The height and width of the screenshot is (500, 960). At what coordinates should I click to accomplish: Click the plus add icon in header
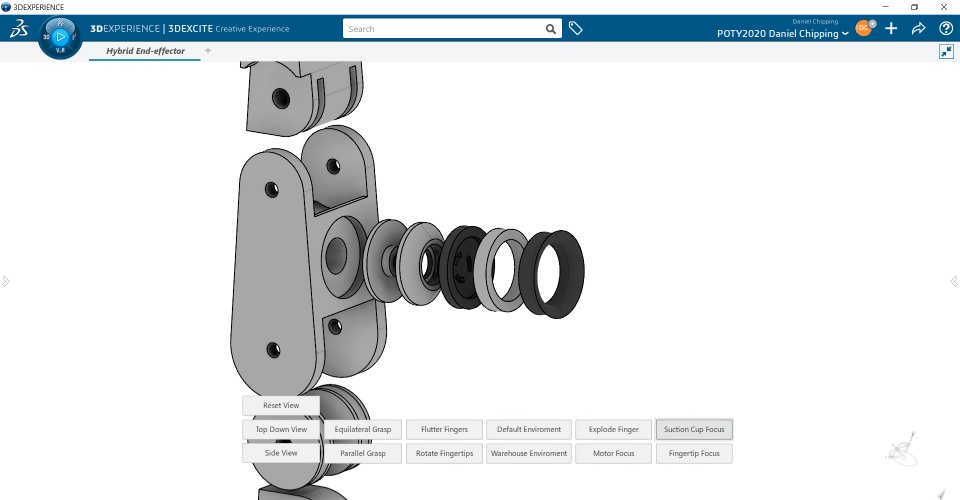(x=891, y=28)
